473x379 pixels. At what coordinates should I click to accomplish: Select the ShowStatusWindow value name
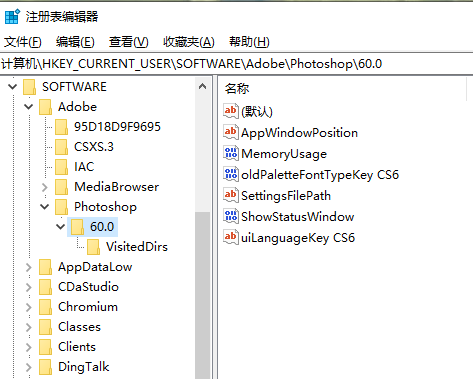[x=298, y=217]
